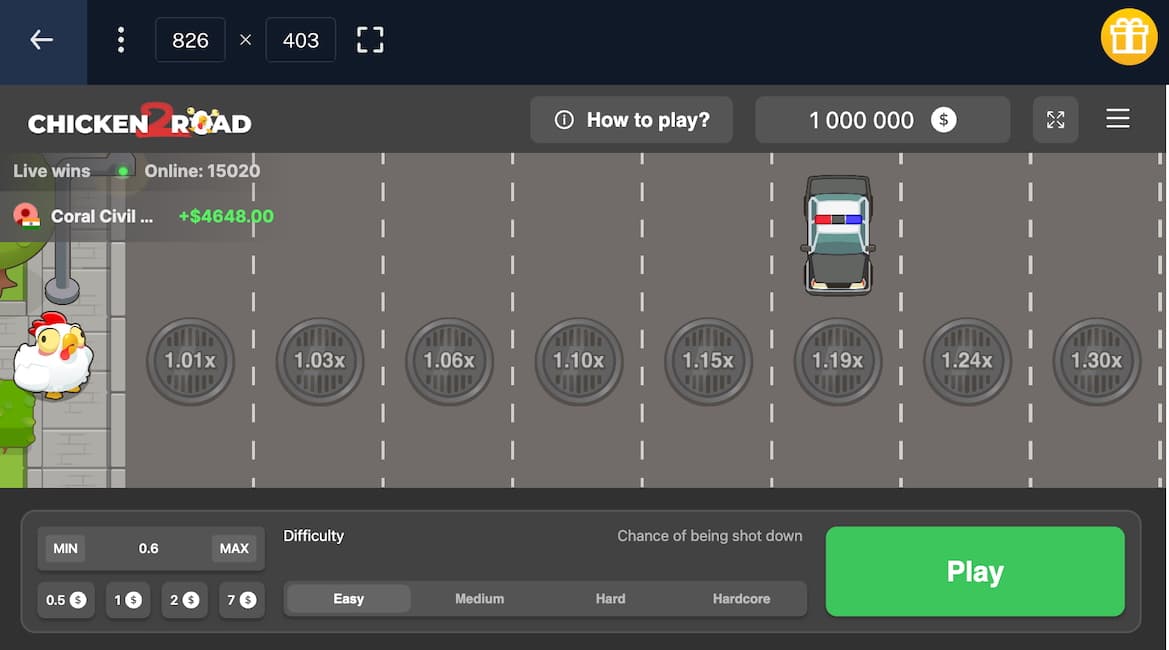
Task: Set bet to MIN
Action: coord(65,548)
